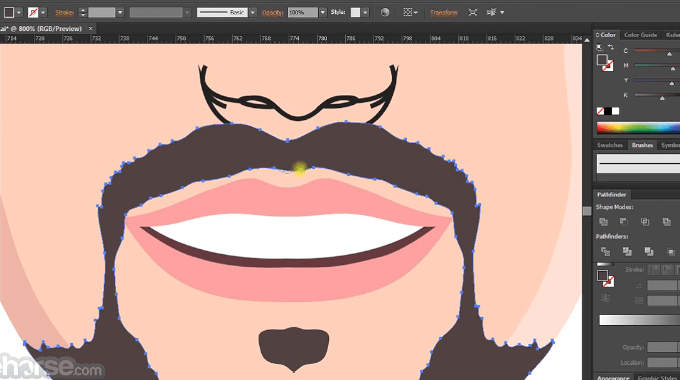Open the Transform panel link

(x=444, y=13)
